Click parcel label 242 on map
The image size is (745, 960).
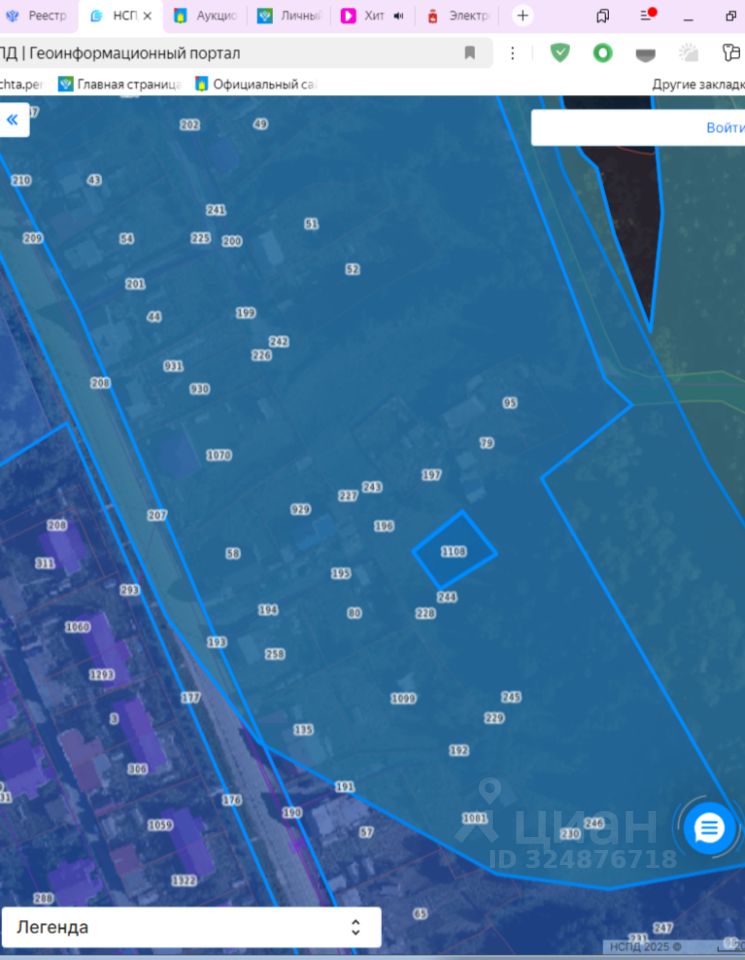click(x=279, y=341)
